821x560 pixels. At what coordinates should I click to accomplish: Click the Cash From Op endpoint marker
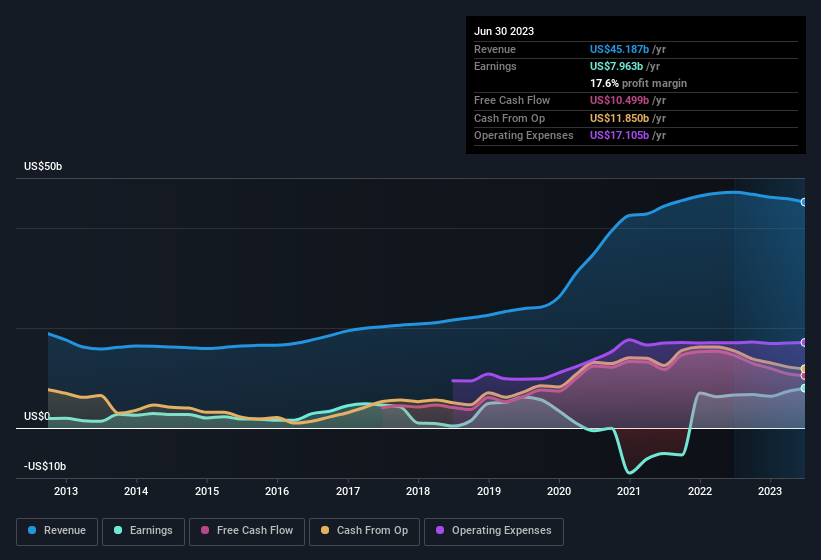(804, 368)
